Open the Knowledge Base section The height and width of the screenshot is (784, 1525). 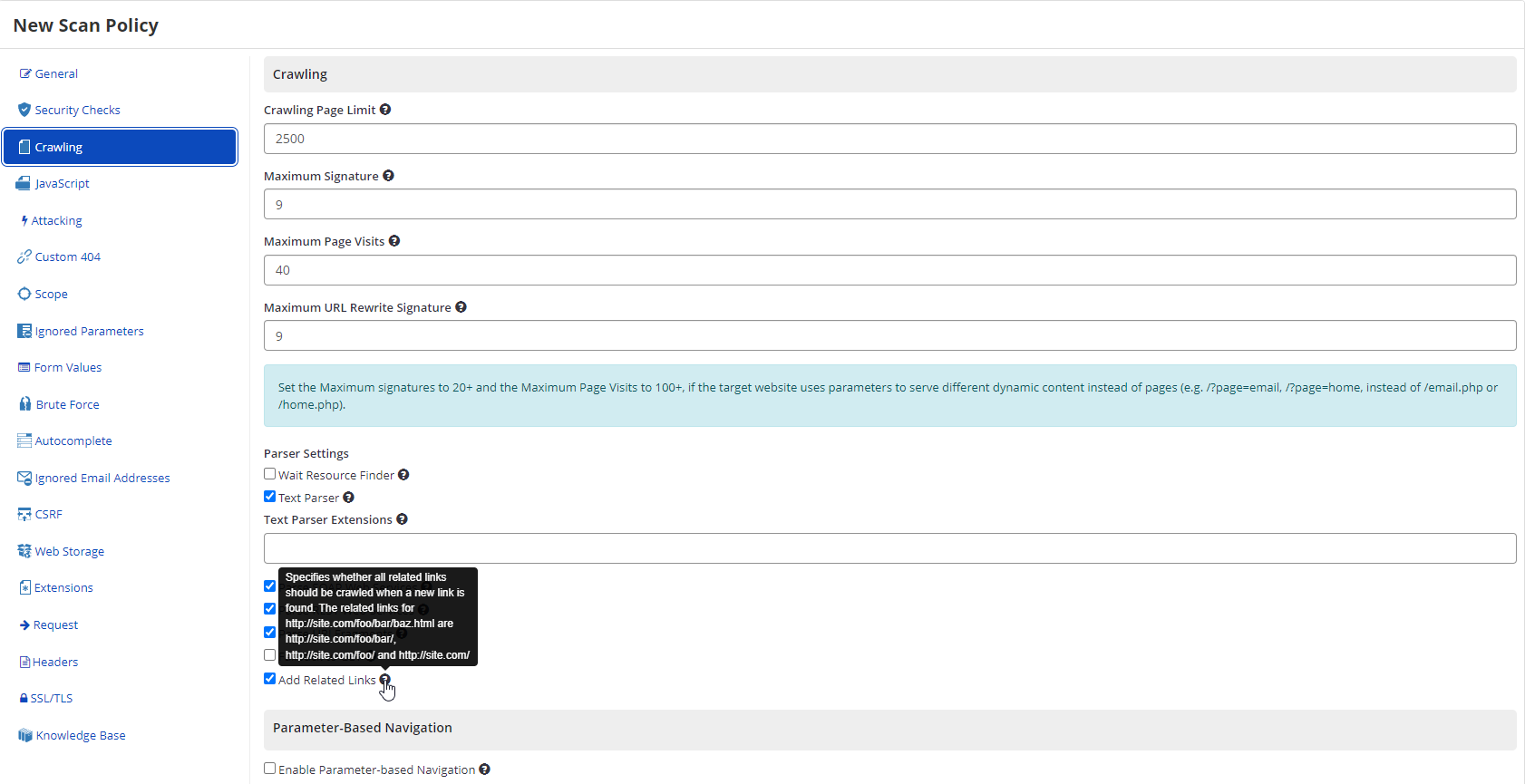coord(80,735)
